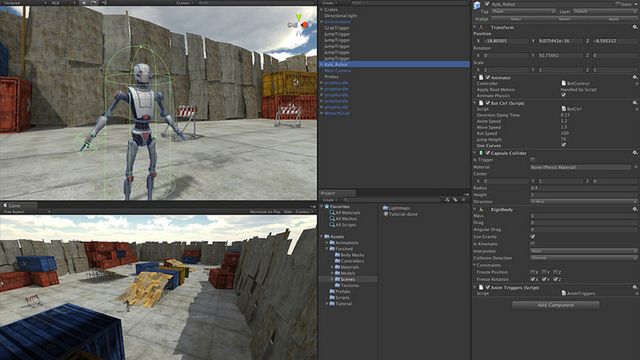Open the Interpolate dropdown
This screenshot has width=640, height=360.
pos(583,251)
